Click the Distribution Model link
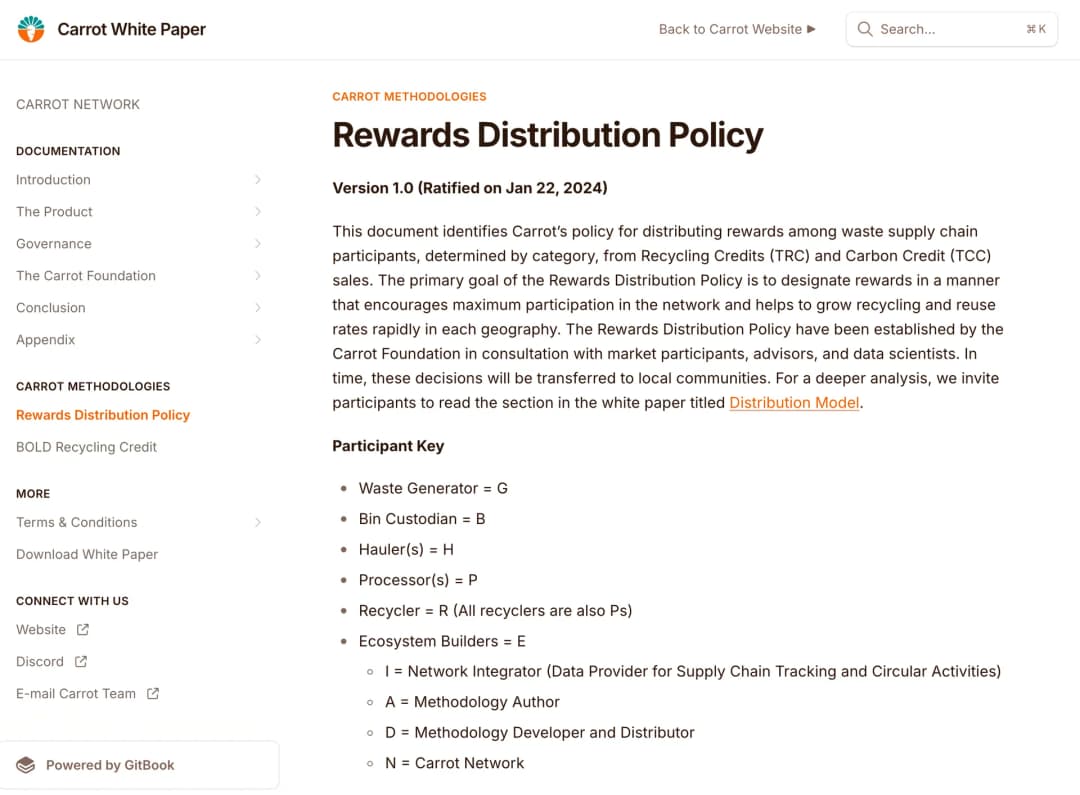1080x795 pixels. 794,402
